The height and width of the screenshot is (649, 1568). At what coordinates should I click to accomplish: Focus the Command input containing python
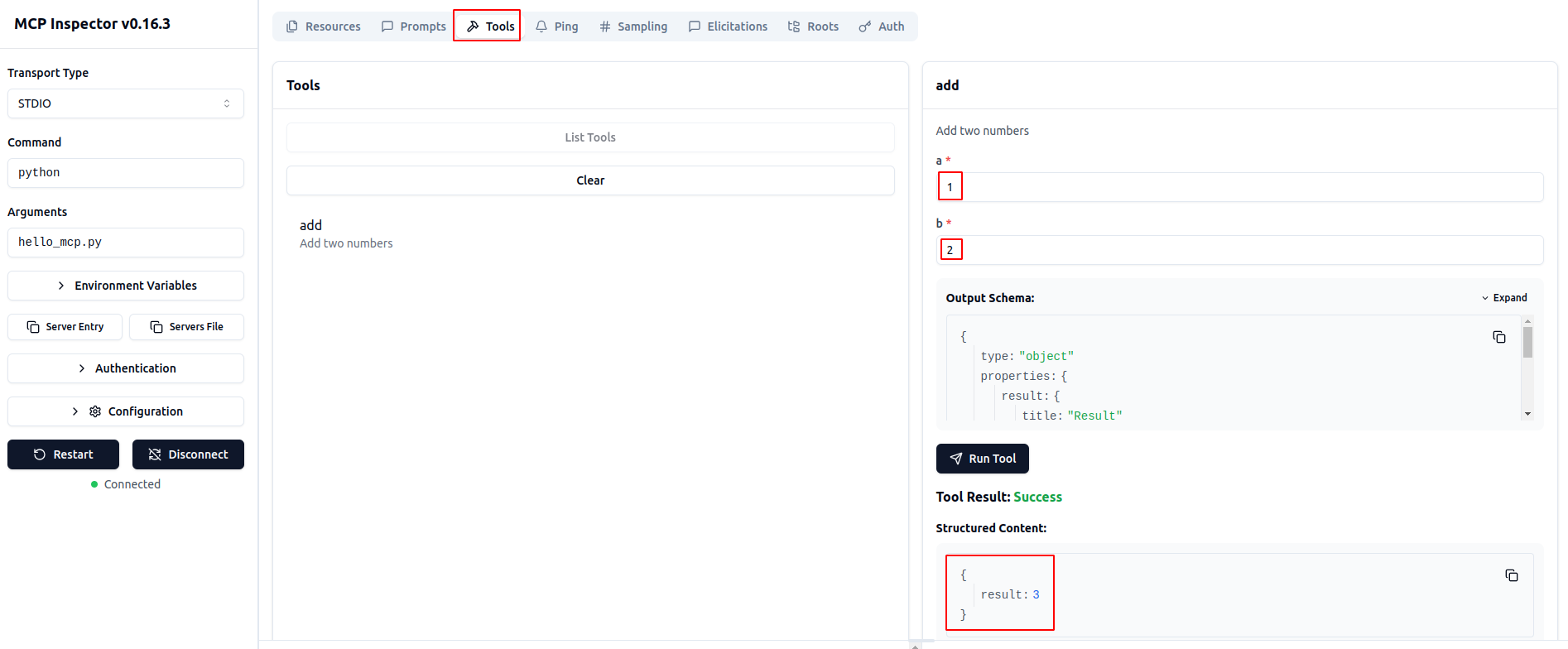click(x=126, y=173)
